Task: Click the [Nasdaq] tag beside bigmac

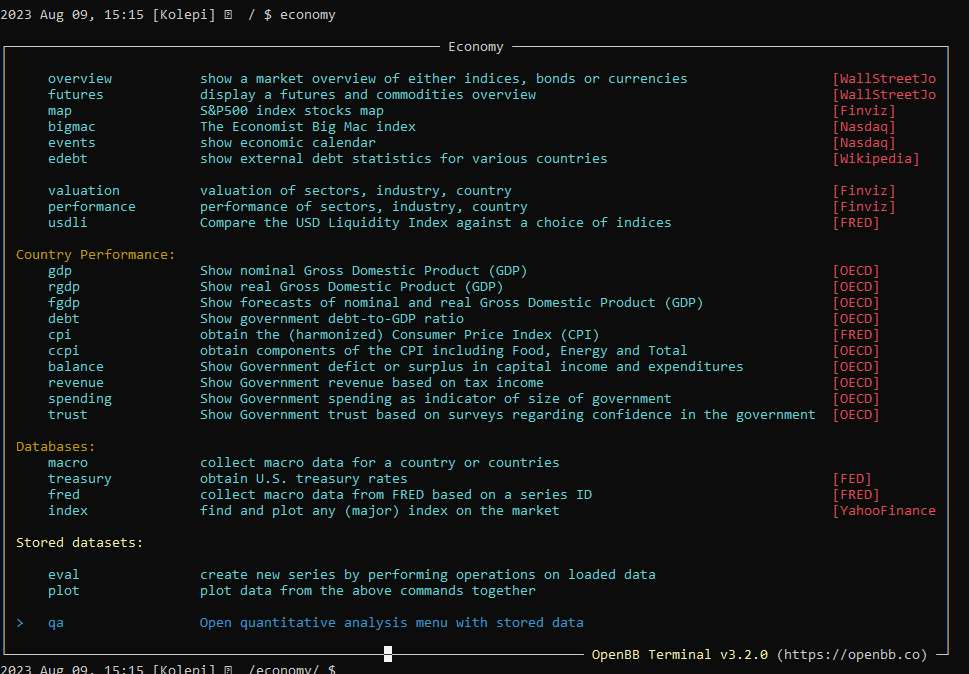Action: pyautogui.click(x=864, y=127)
